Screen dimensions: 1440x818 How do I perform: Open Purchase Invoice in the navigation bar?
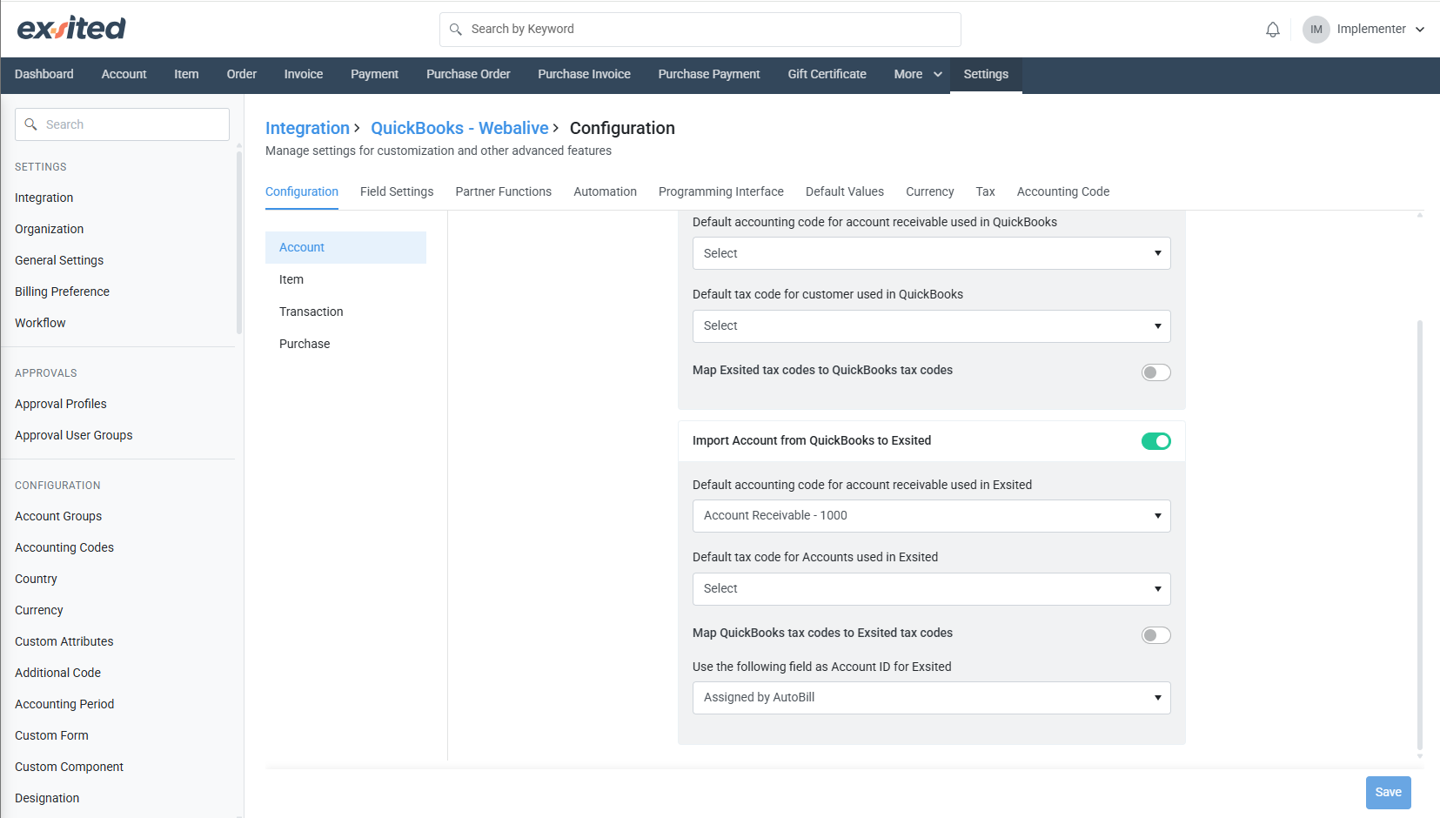point(584,74)
